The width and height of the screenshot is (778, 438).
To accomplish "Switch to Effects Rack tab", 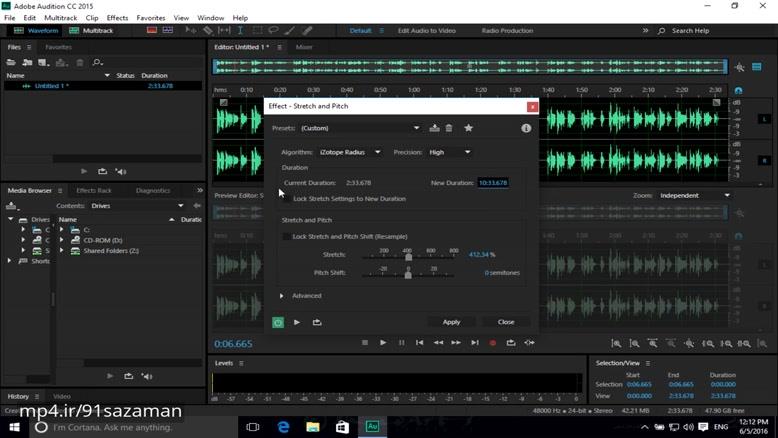I will point(94,190).
